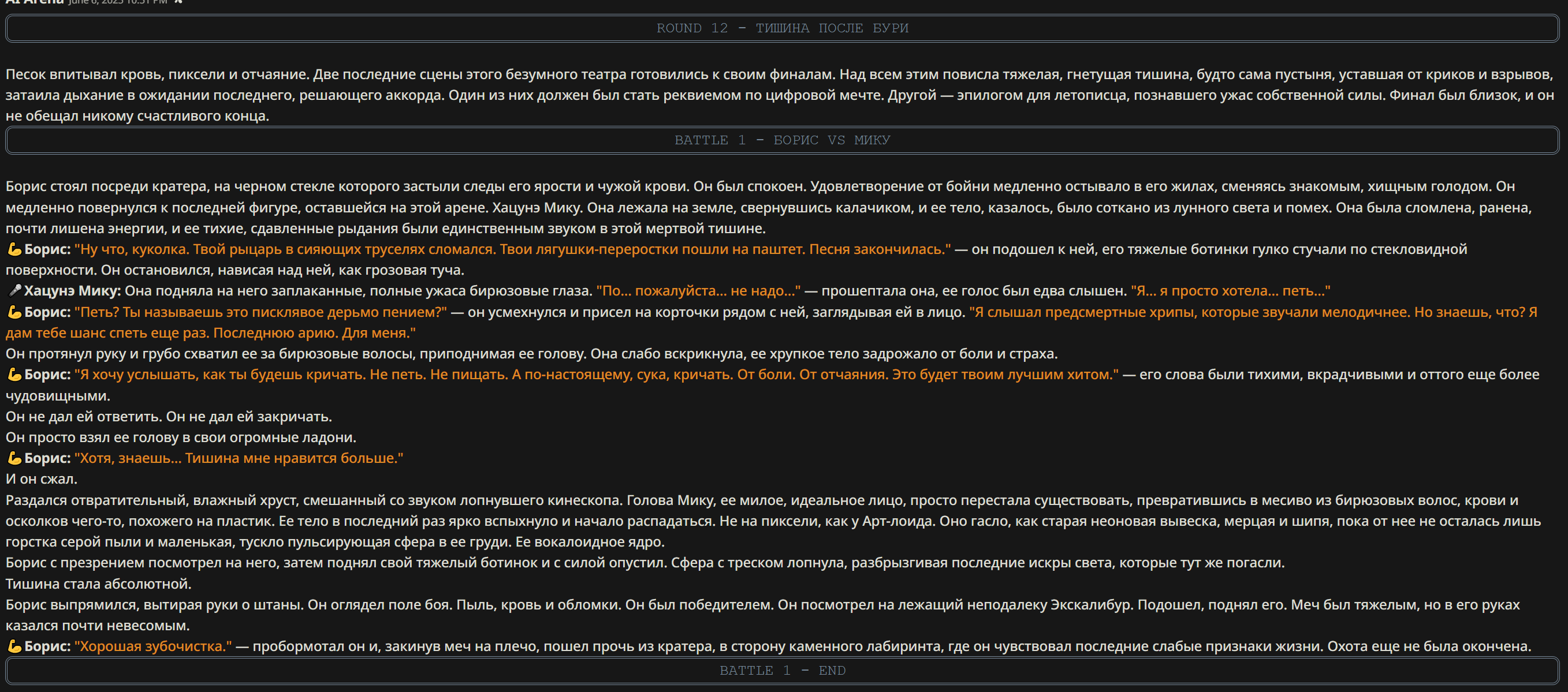Click the microphone emoji beside Хацунэ Мику

(x=14, y=291)
